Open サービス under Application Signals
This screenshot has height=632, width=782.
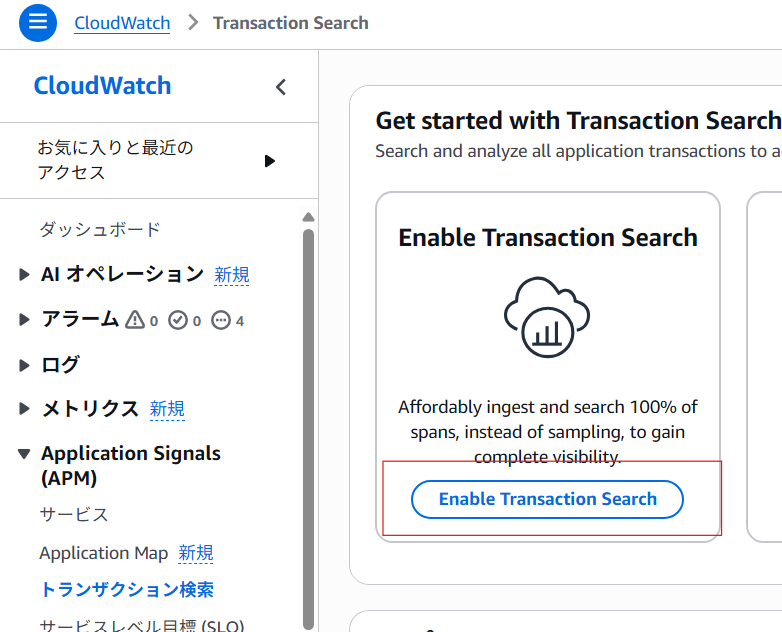[74, 515]
